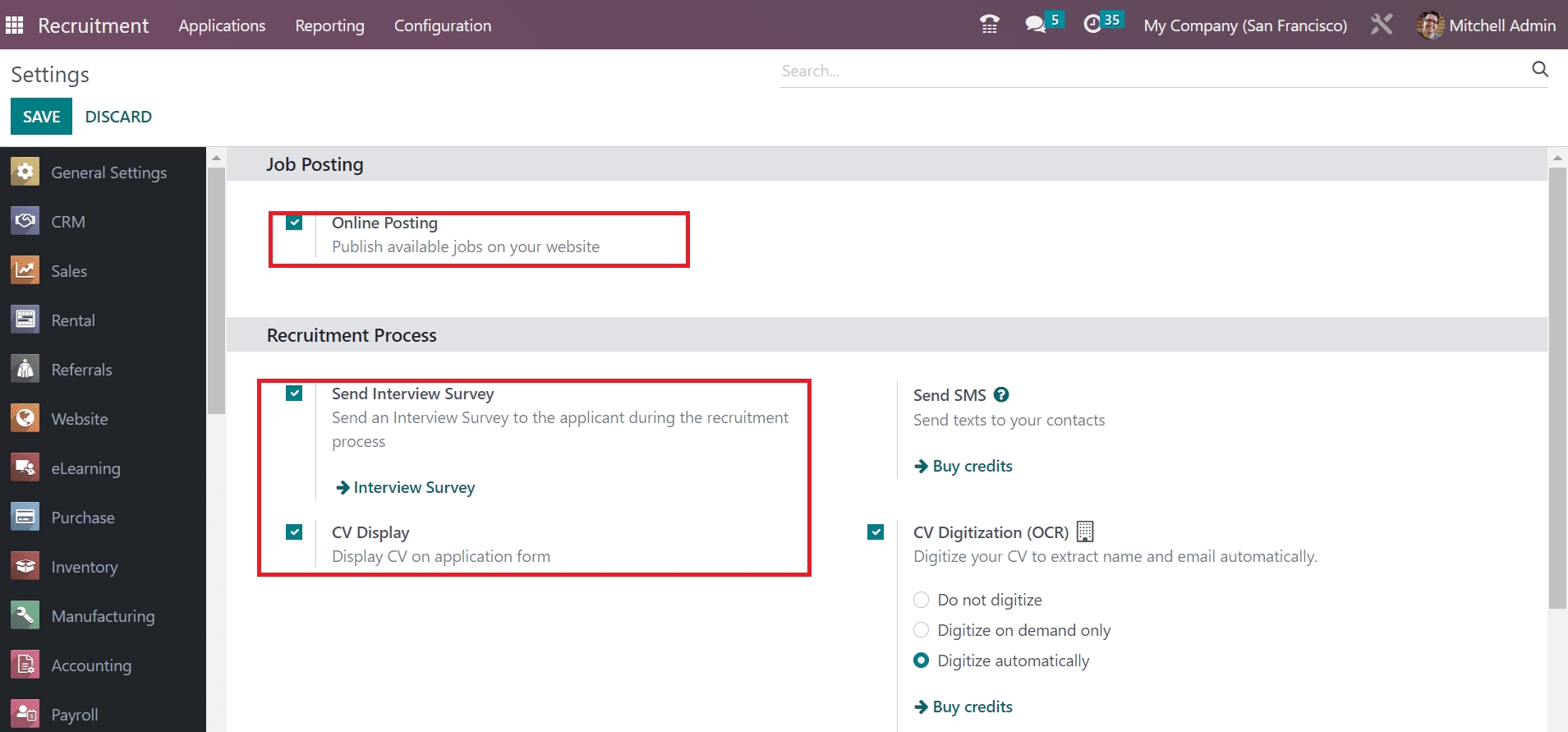Open the Mitchell Admin user menu
Screen dimensions: 1568x732
click(1486, 25)
